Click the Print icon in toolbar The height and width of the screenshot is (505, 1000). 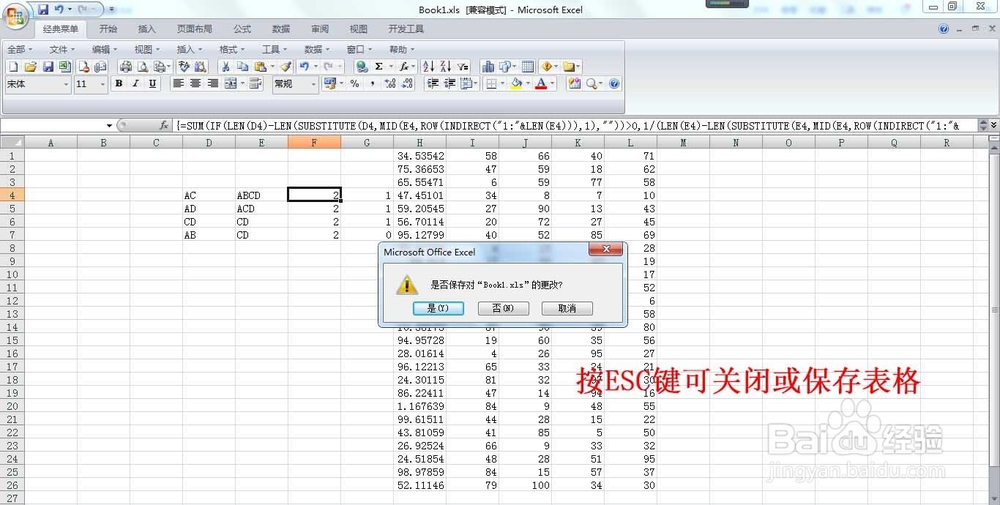point(126,66)
